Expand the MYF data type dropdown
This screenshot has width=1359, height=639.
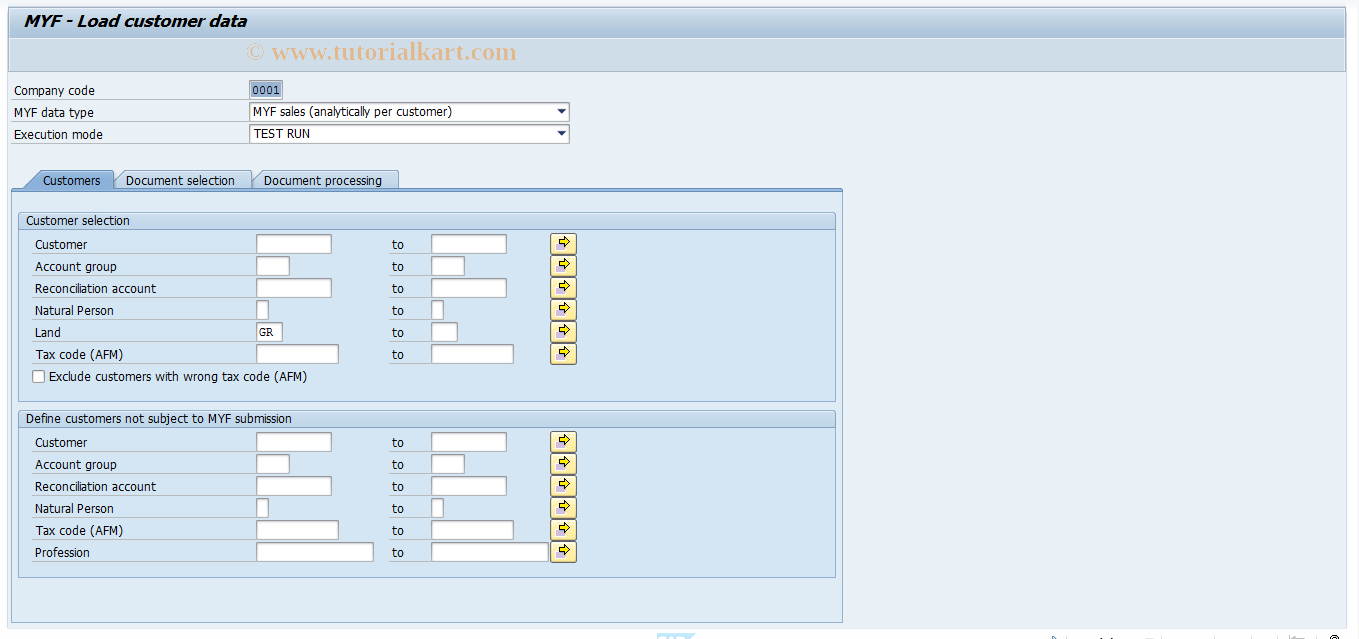click(561, 112)
